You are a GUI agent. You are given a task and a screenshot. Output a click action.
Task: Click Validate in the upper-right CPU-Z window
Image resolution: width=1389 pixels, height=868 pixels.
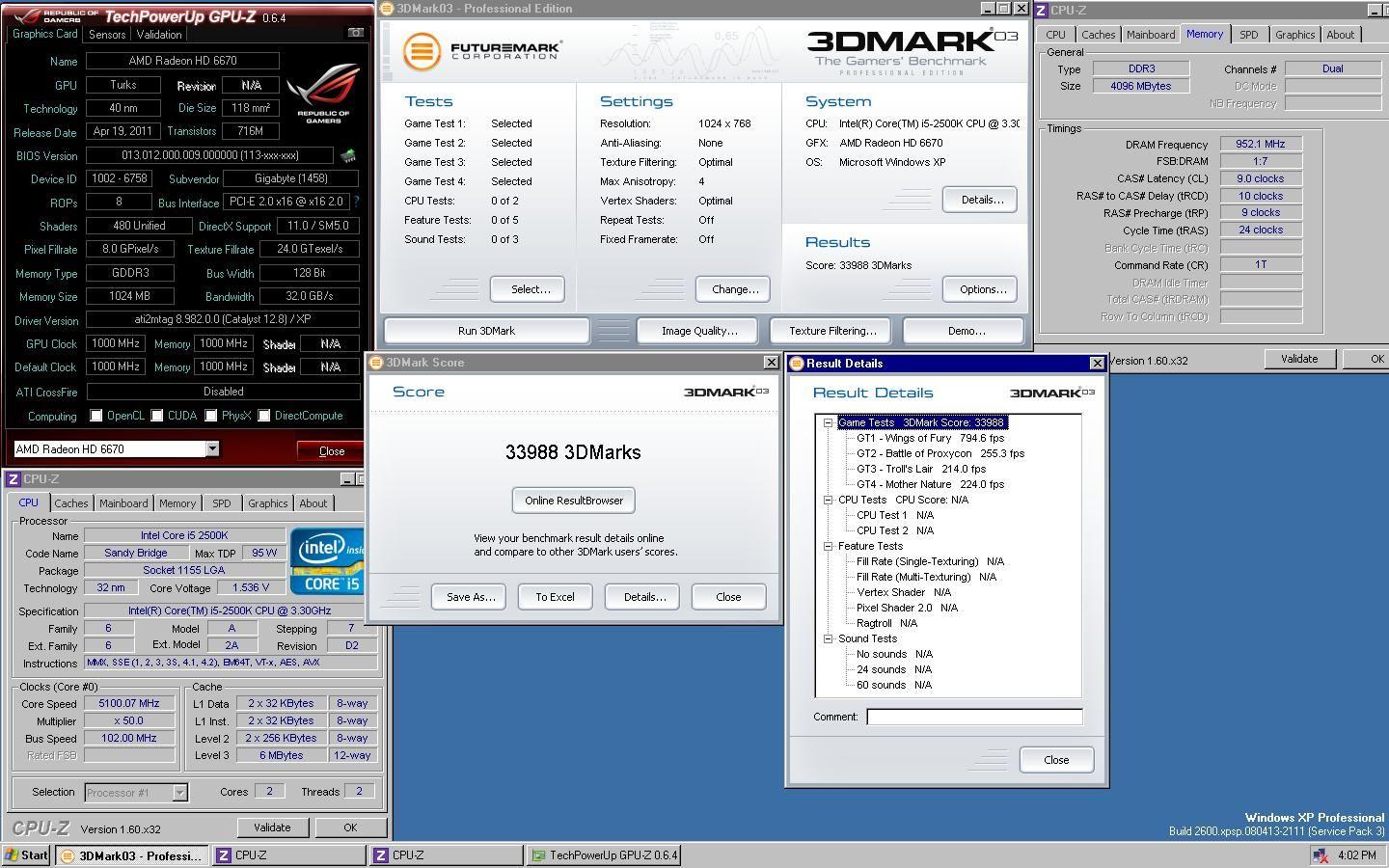click(x=1299, y=359)
